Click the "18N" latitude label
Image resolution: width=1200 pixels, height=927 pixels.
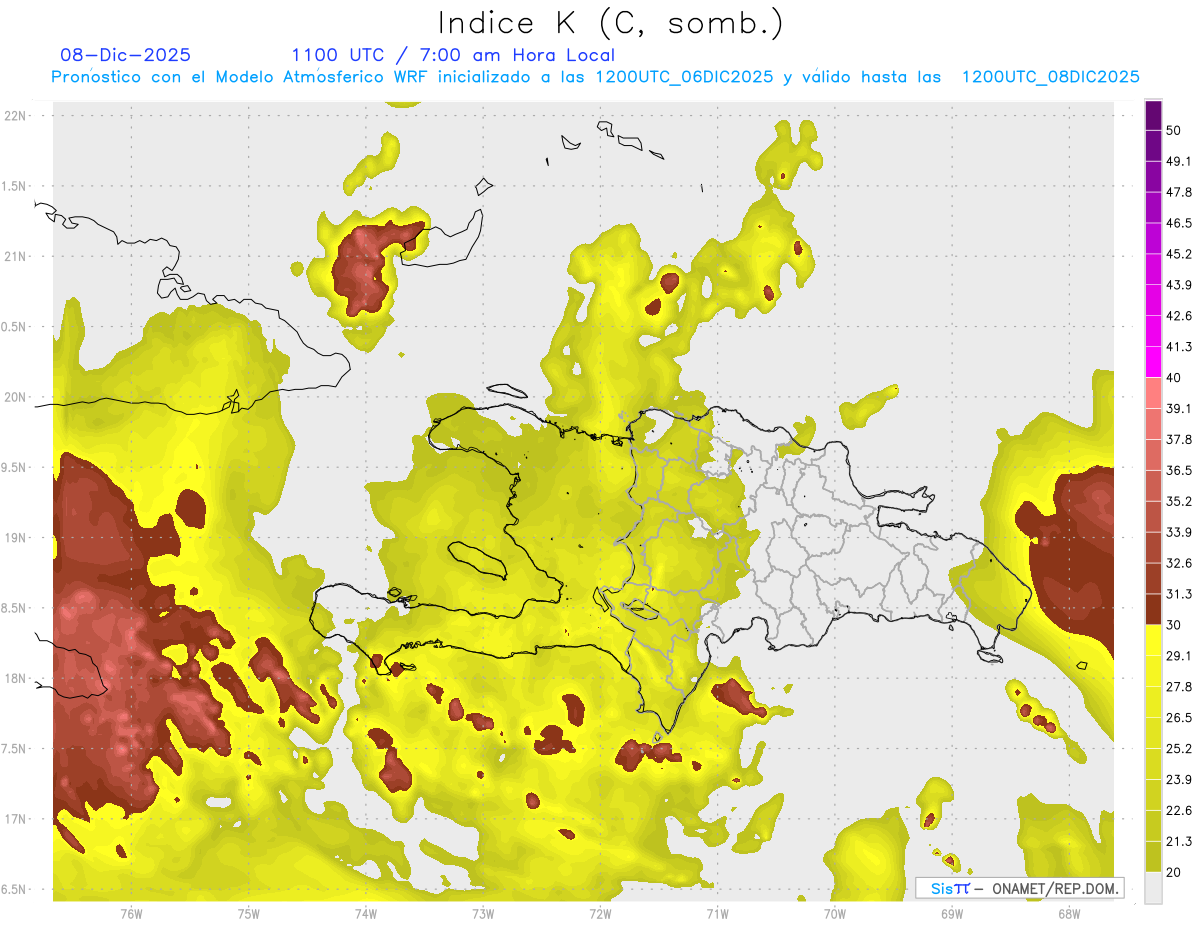pos(16,678)
